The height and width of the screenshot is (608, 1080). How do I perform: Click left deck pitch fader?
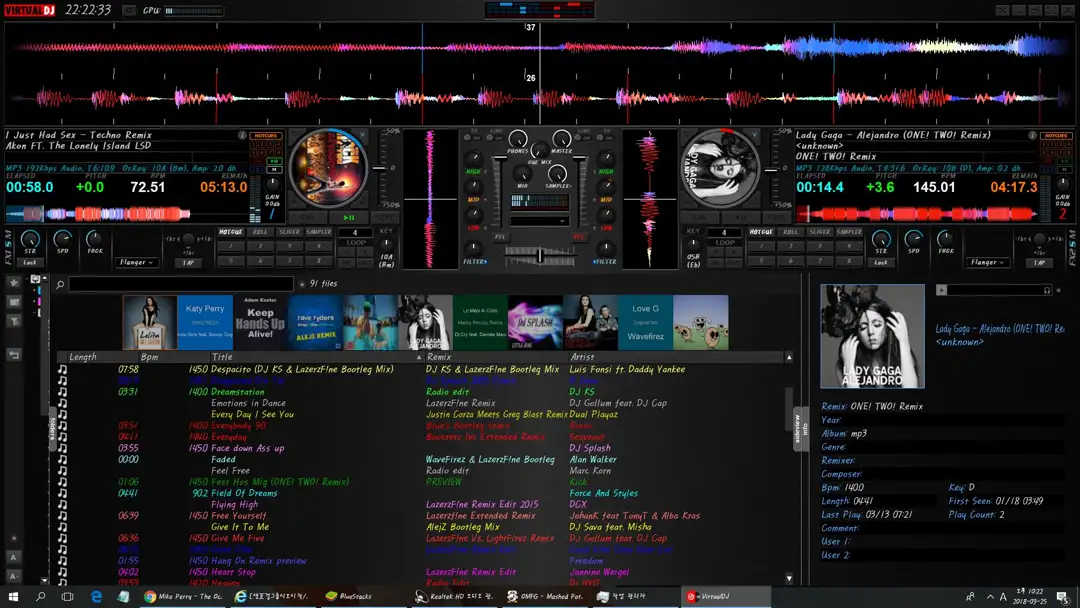(380, 168)
